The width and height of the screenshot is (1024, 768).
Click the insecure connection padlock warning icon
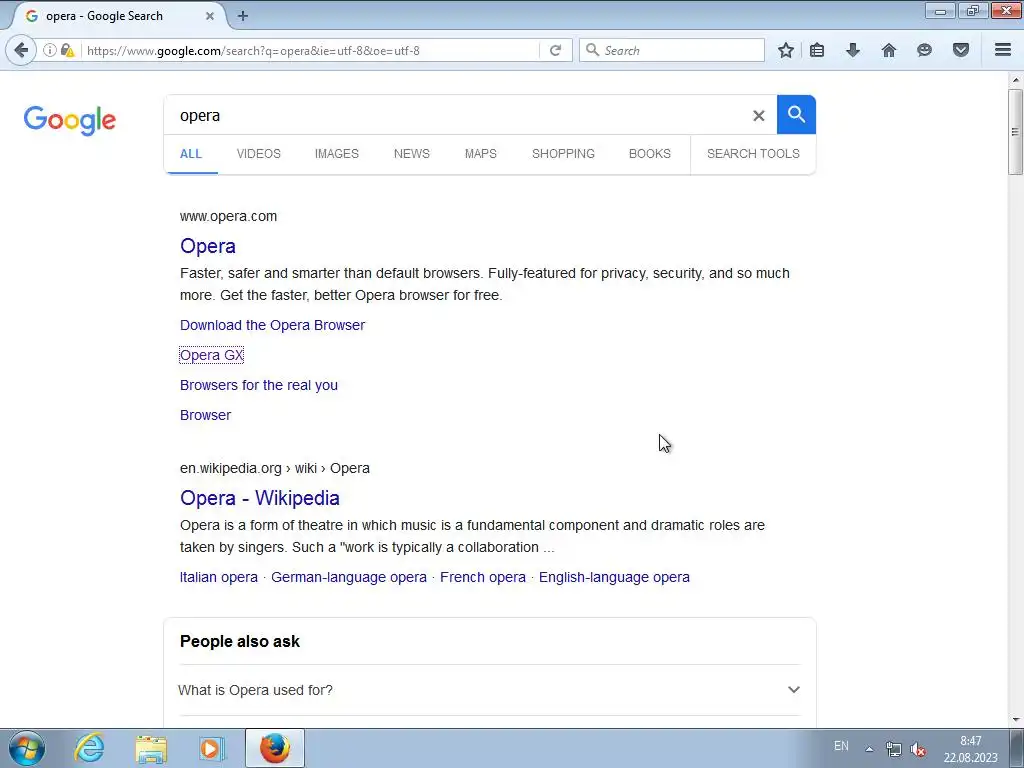tap(67, 50)
